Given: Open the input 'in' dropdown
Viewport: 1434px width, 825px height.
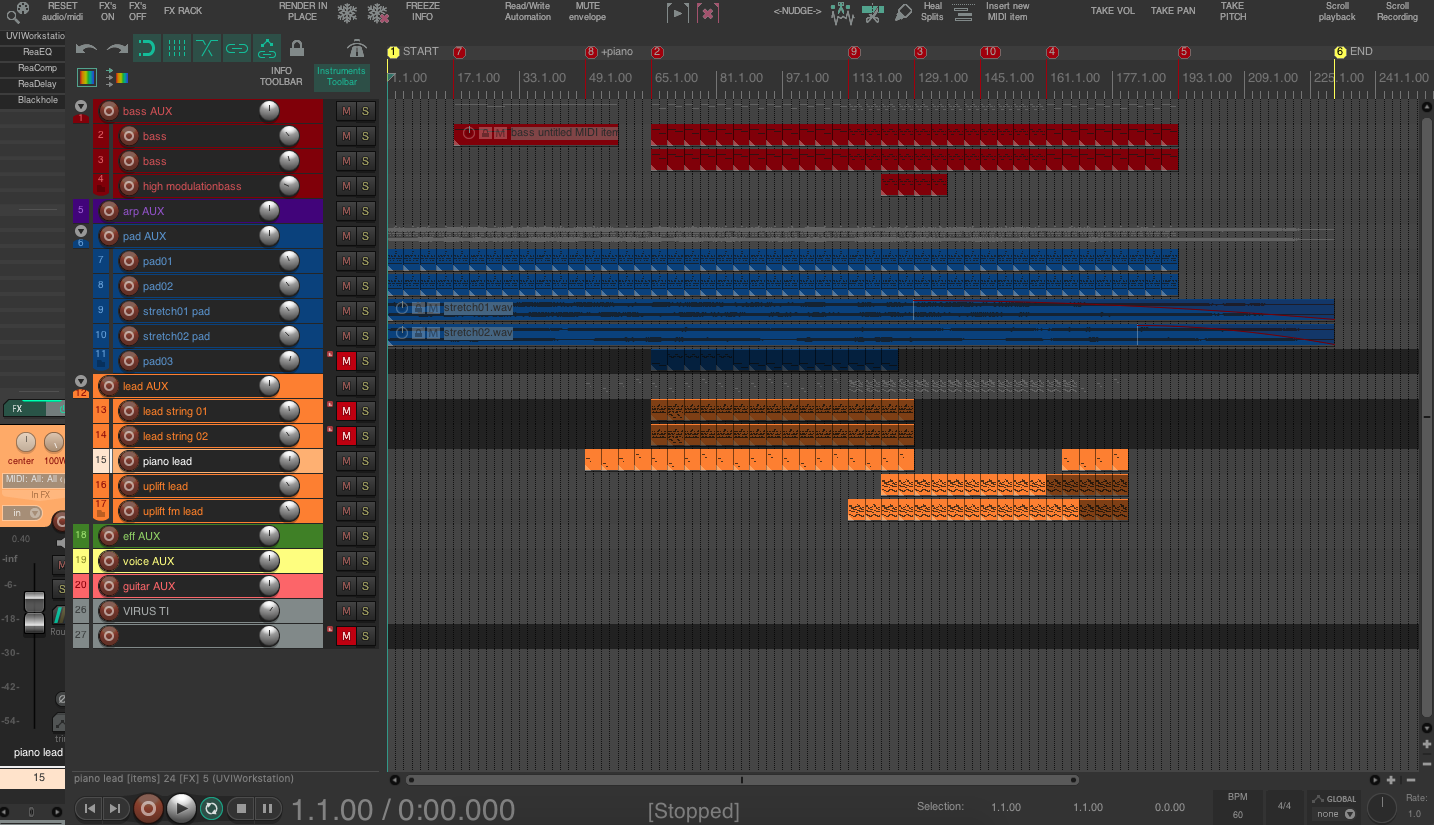Looking at the screenshot, I should tap(22, 513).
